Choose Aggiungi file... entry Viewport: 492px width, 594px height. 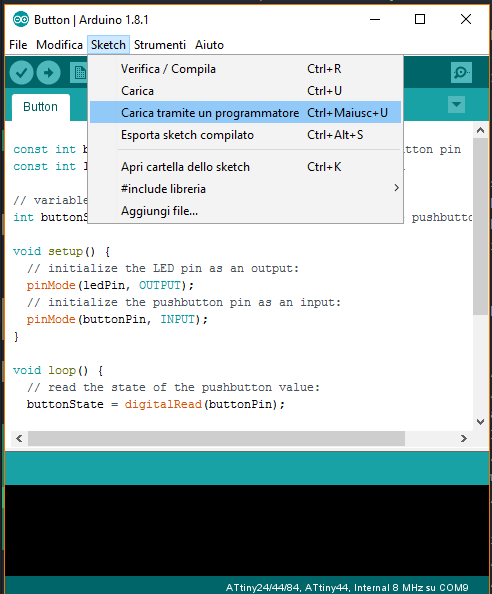[x=246, y=211]
